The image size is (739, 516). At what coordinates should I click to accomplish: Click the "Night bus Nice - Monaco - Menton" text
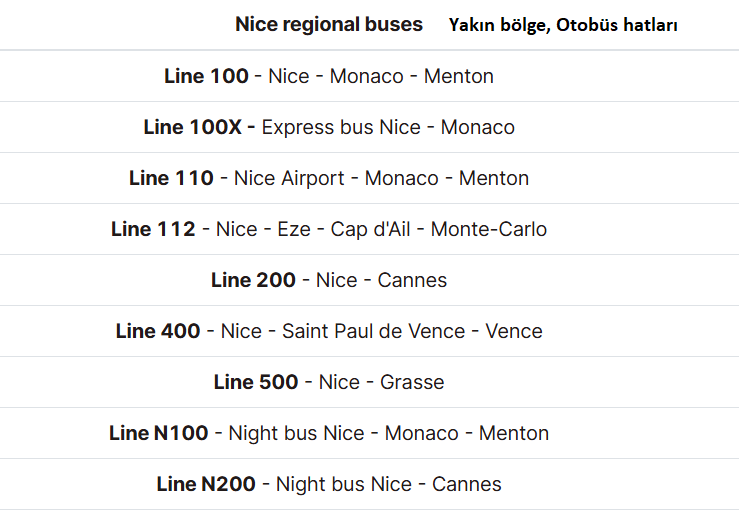click(389, 433)
